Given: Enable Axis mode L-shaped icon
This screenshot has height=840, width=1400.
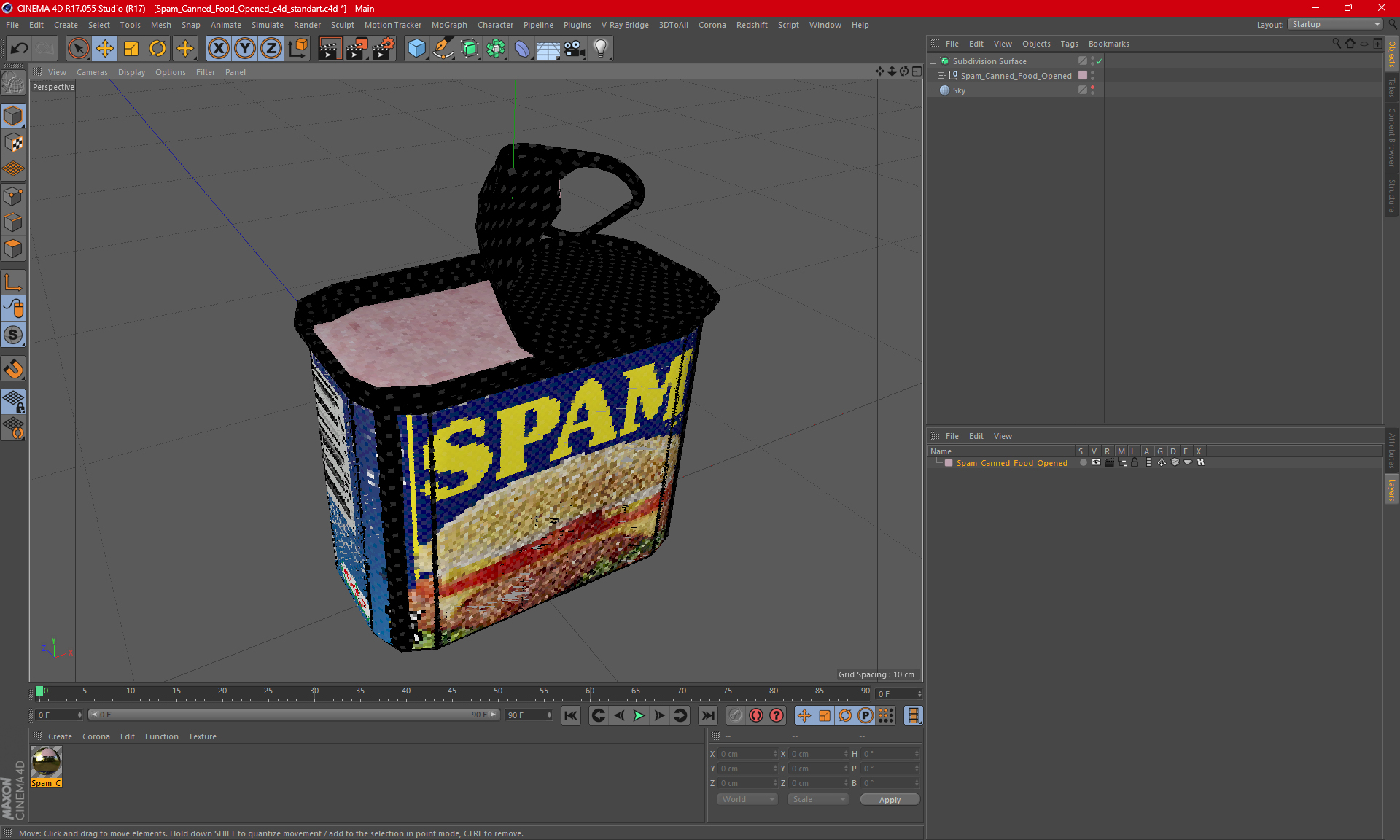Looking at the screenshot, I should [x=13, y=282].
